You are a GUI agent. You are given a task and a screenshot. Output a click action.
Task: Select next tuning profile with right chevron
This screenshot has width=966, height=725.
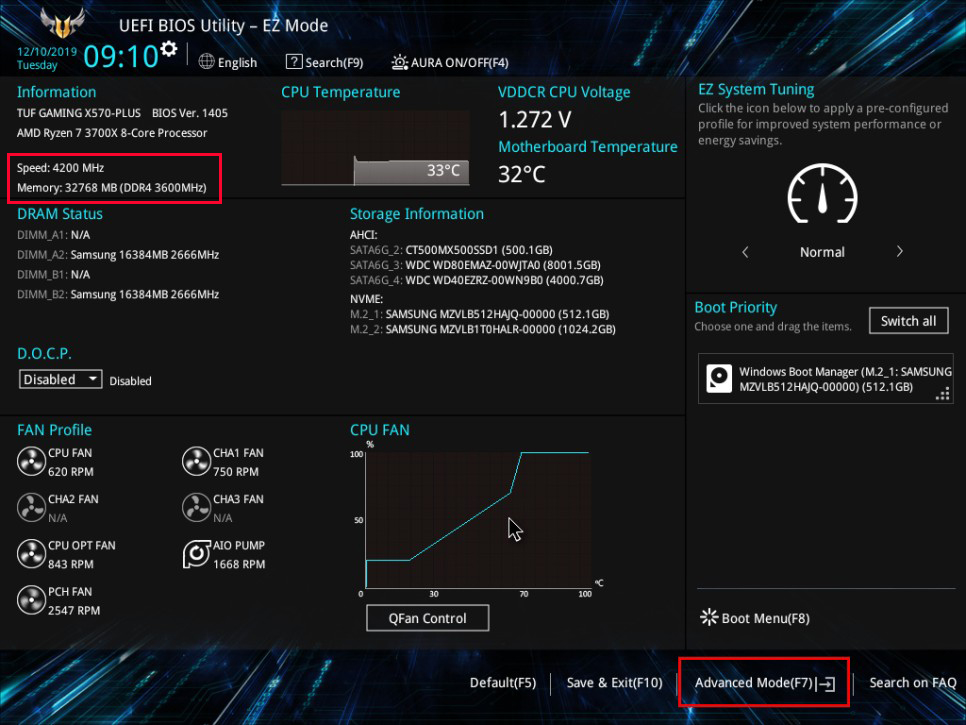[899, 251]
